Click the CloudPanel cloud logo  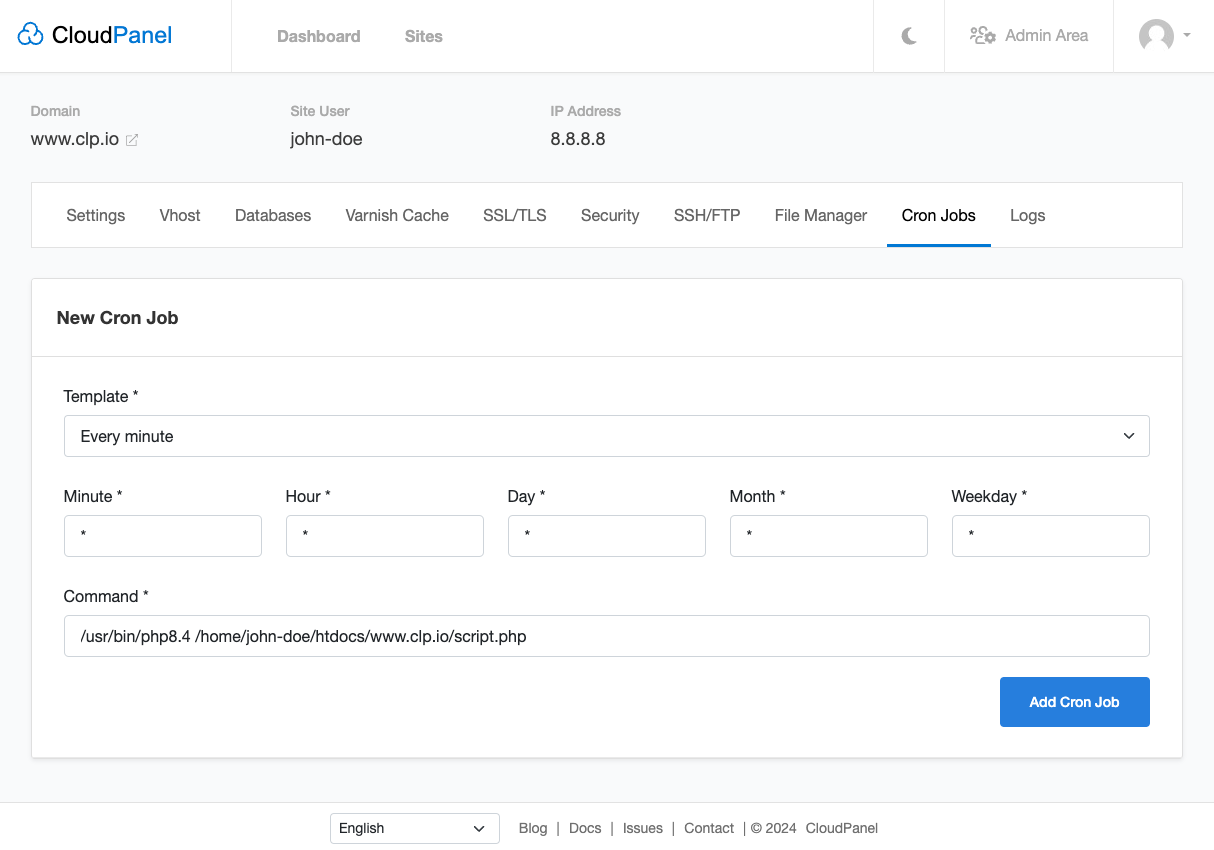[x=31, y=36]
